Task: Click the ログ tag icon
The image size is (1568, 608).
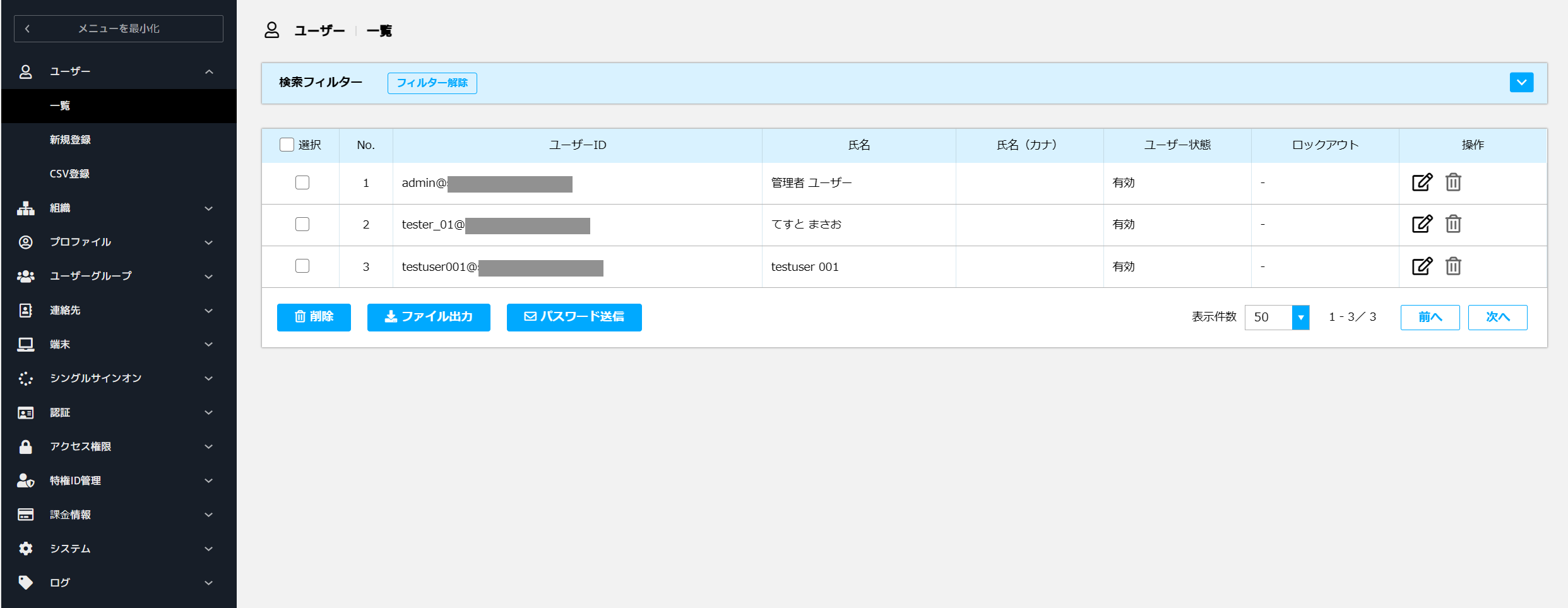Action: click(x=25, y=582)
